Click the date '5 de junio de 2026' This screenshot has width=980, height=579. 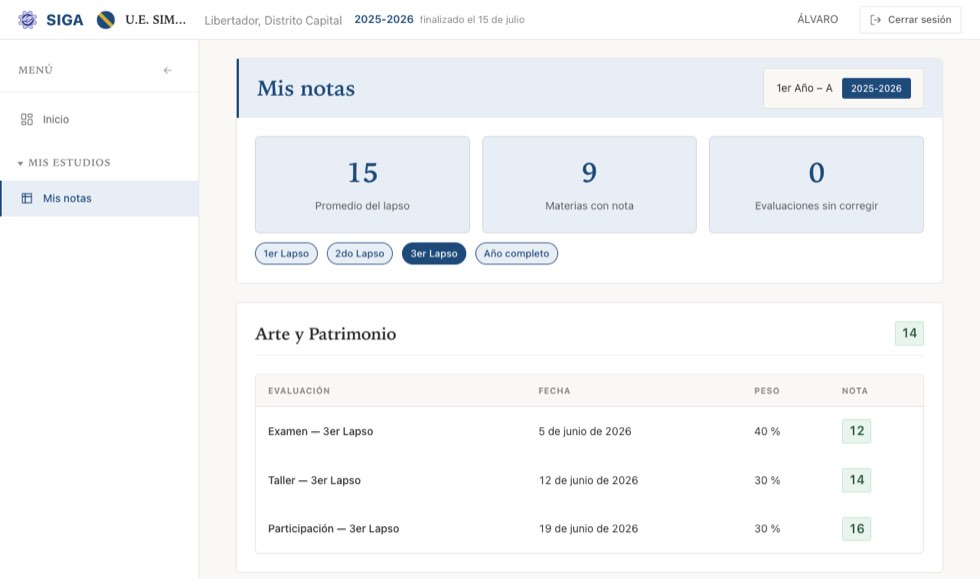tap(585, 431)
